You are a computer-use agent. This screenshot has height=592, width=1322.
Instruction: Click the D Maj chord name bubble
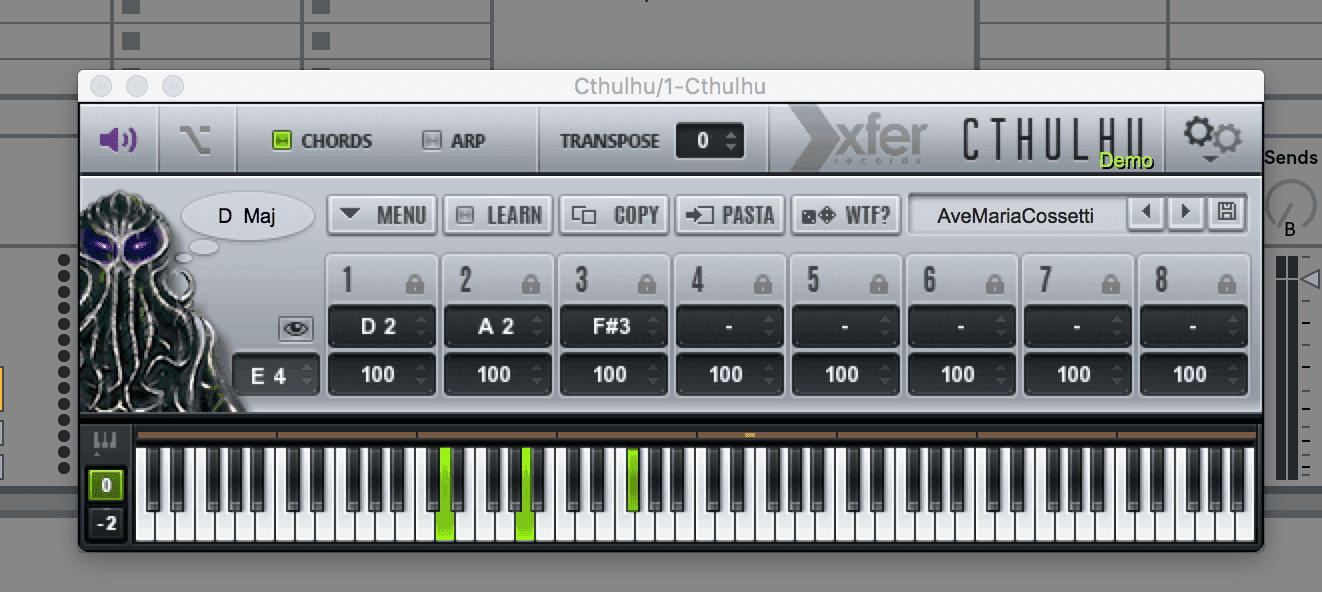click(247, 216)
